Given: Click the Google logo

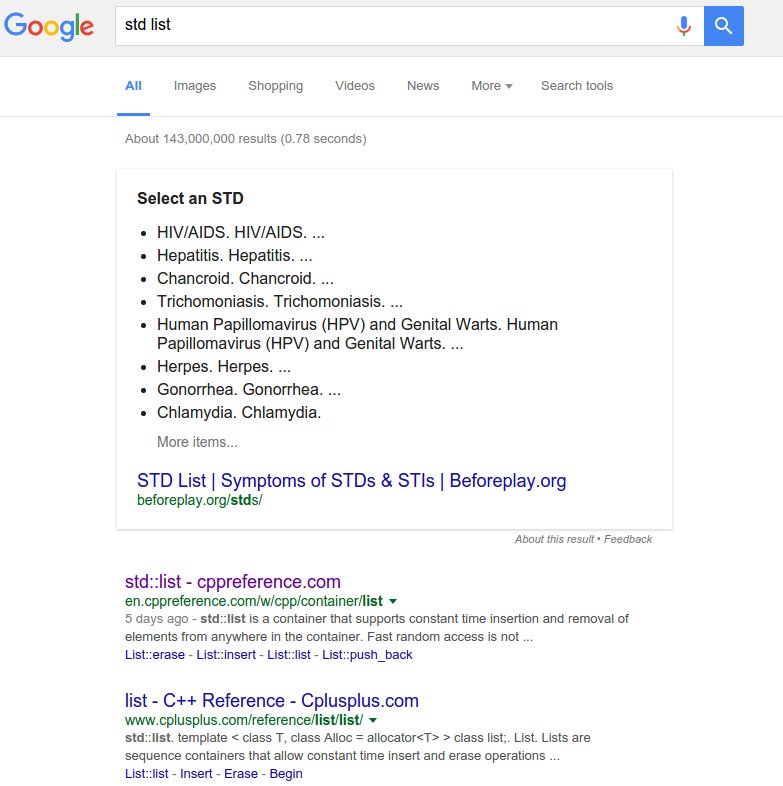Looking at the screenshot, I should (49, 26).
